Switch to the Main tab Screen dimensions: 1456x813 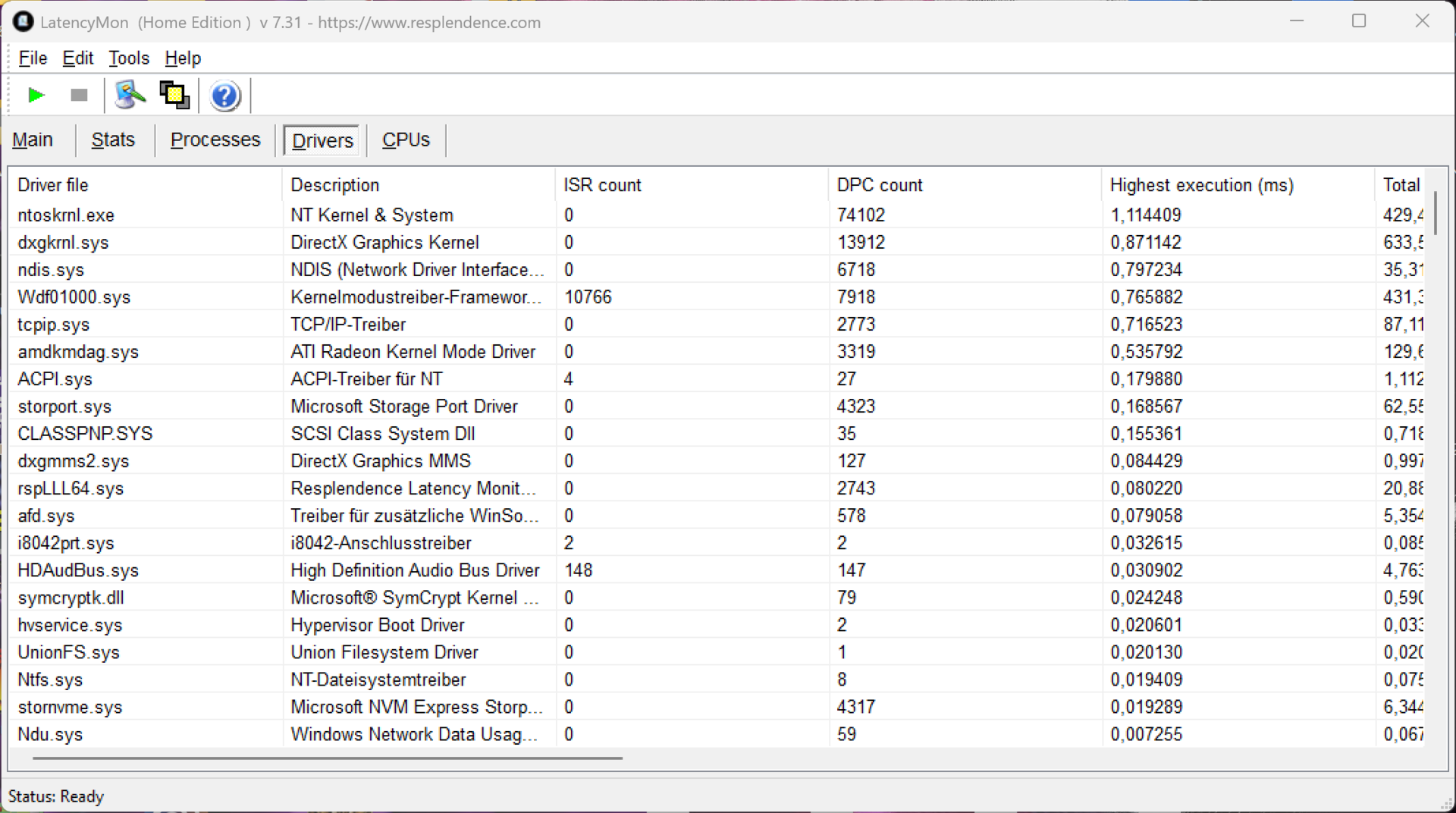(x=33, y=140)
